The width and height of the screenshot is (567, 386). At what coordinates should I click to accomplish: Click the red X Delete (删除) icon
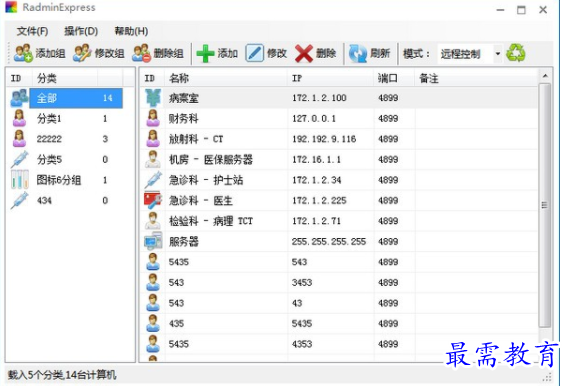coord(304,54)
